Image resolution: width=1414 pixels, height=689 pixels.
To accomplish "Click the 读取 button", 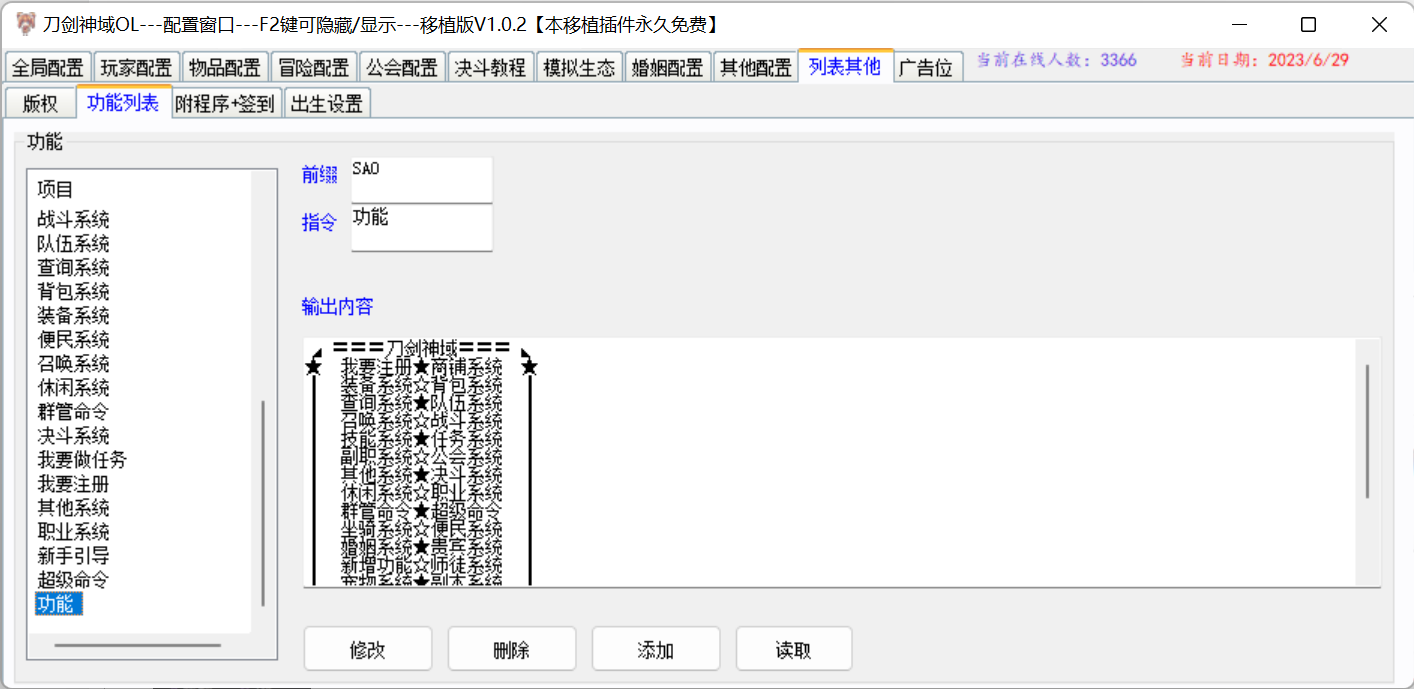I will [794, 649].
